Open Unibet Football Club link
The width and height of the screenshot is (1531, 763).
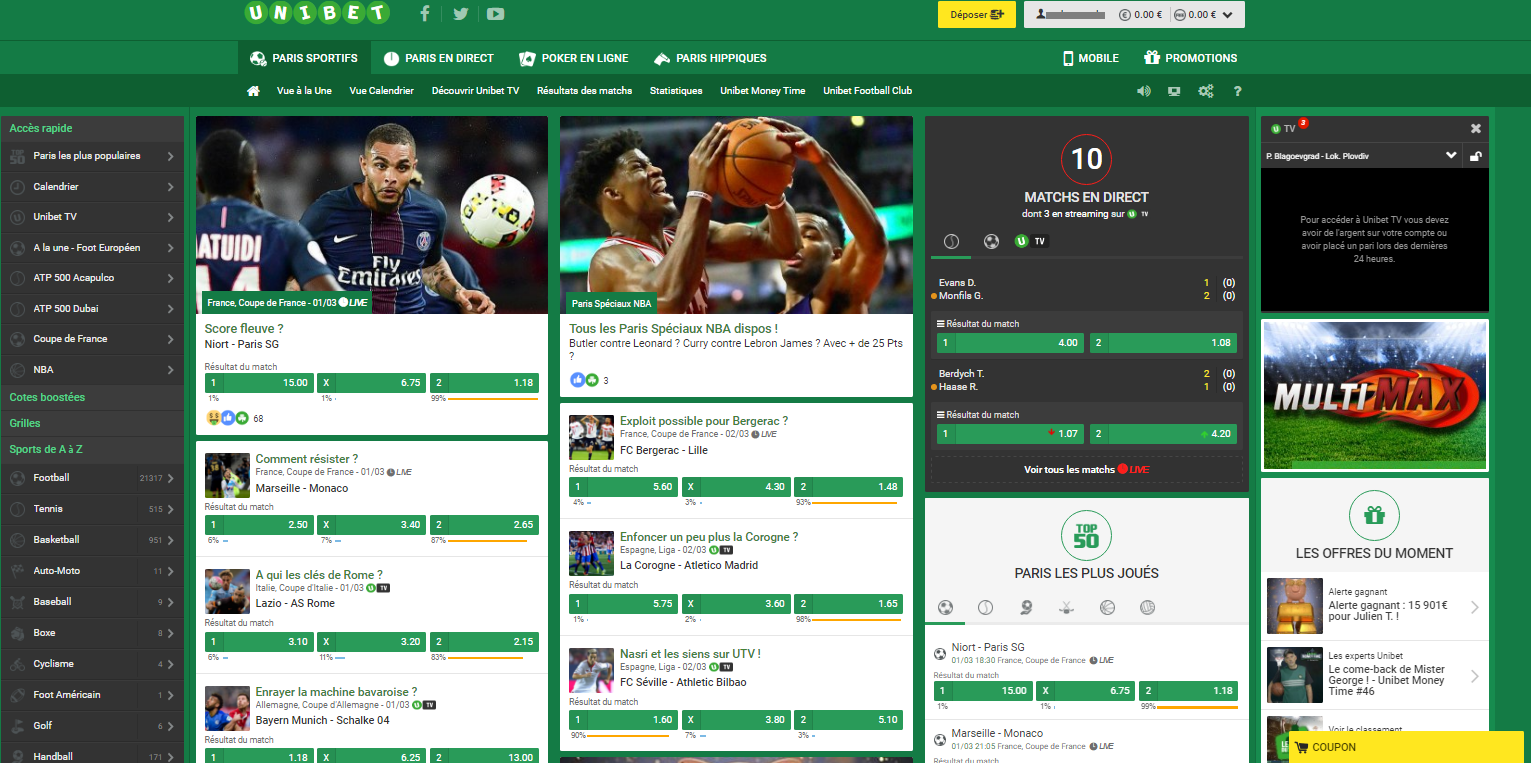point(867,91)
